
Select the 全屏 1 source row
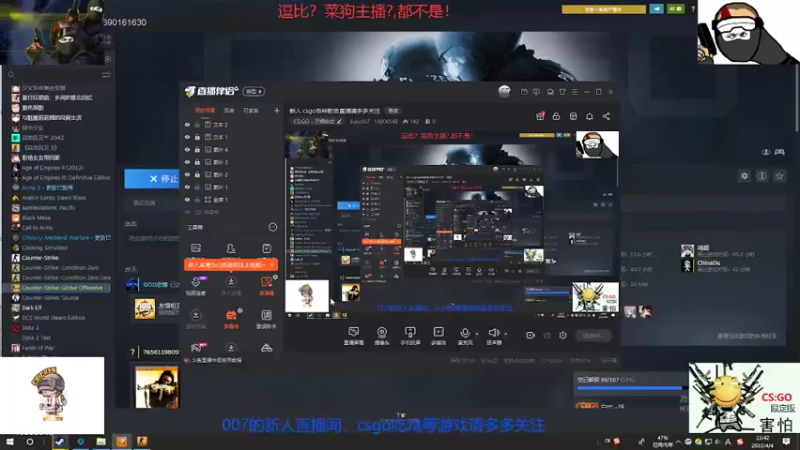232,199
